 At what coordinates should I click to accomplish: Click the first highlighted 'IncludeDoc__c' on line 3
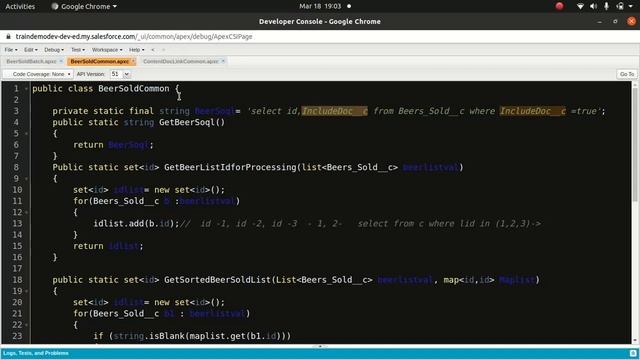click(x=335, y=111)
